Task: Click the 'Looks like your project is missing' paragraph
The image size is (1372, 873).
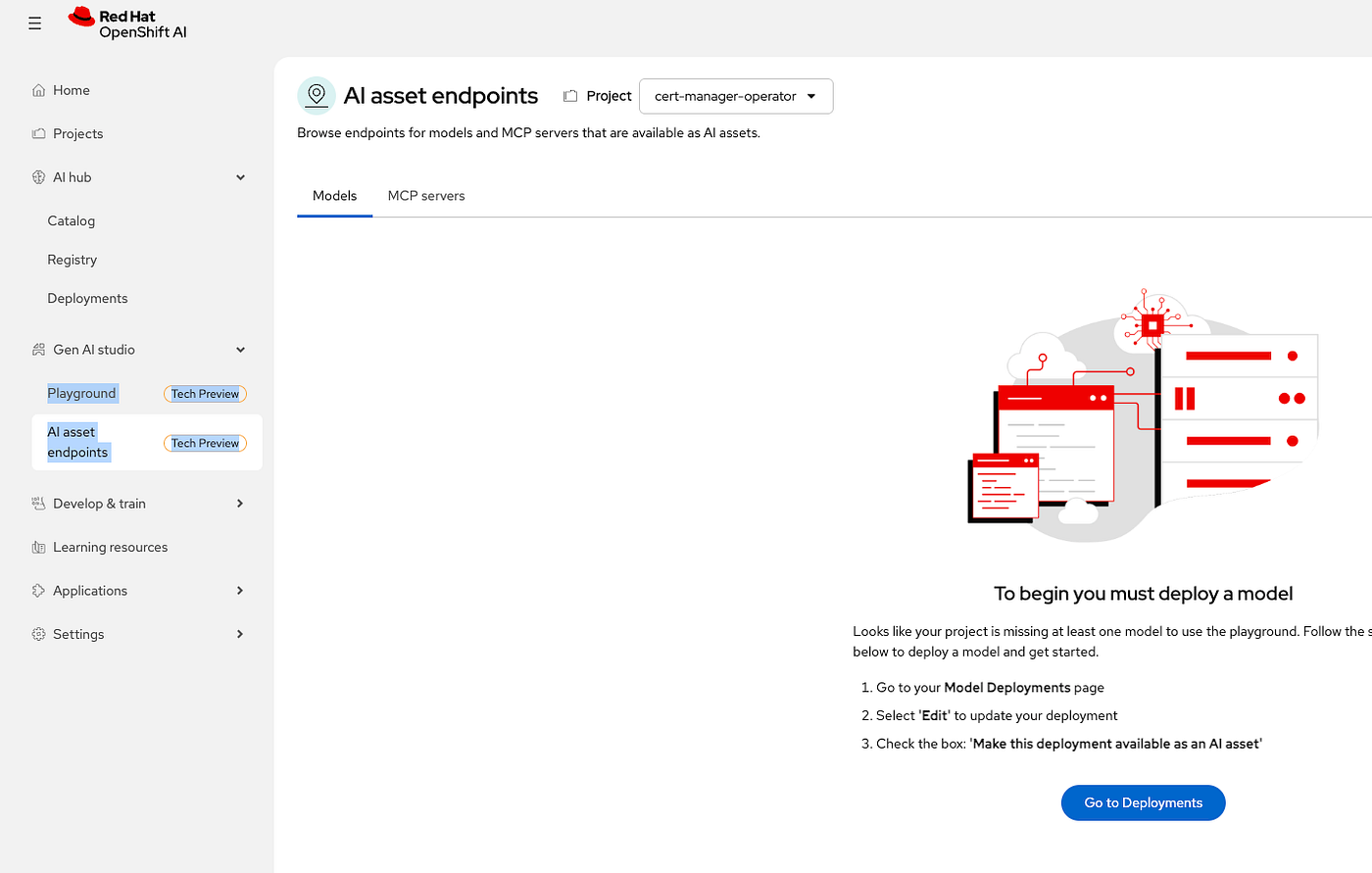Action: (1112, 642)
